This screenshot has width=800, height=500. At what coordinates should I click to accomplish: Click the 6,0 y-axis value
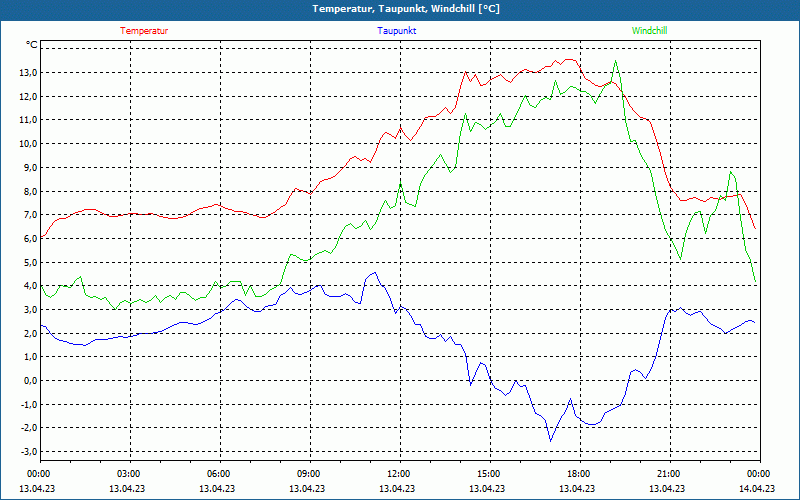30,238
